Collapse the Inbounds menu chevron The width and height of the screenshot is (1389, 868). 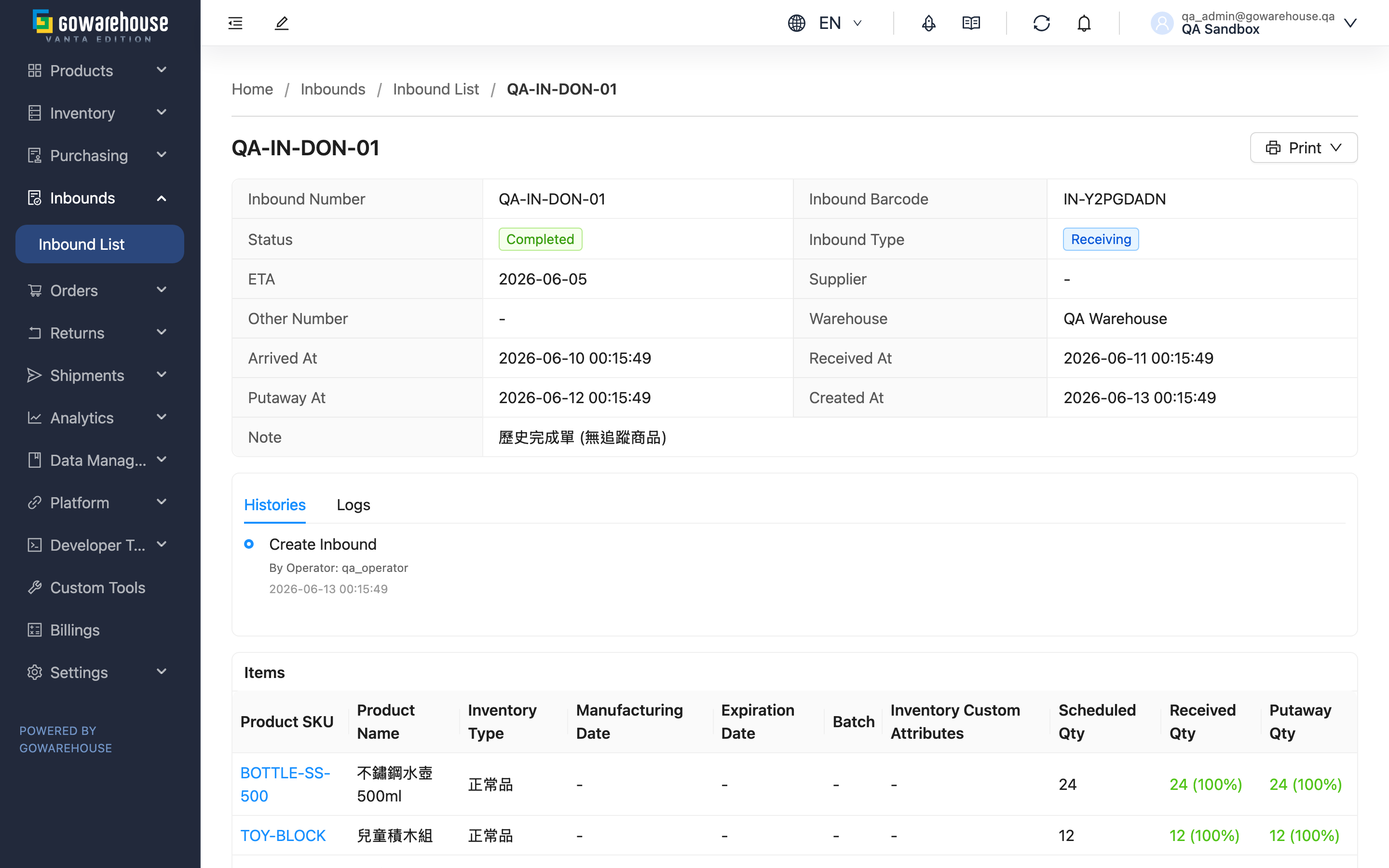coord(162,198)
